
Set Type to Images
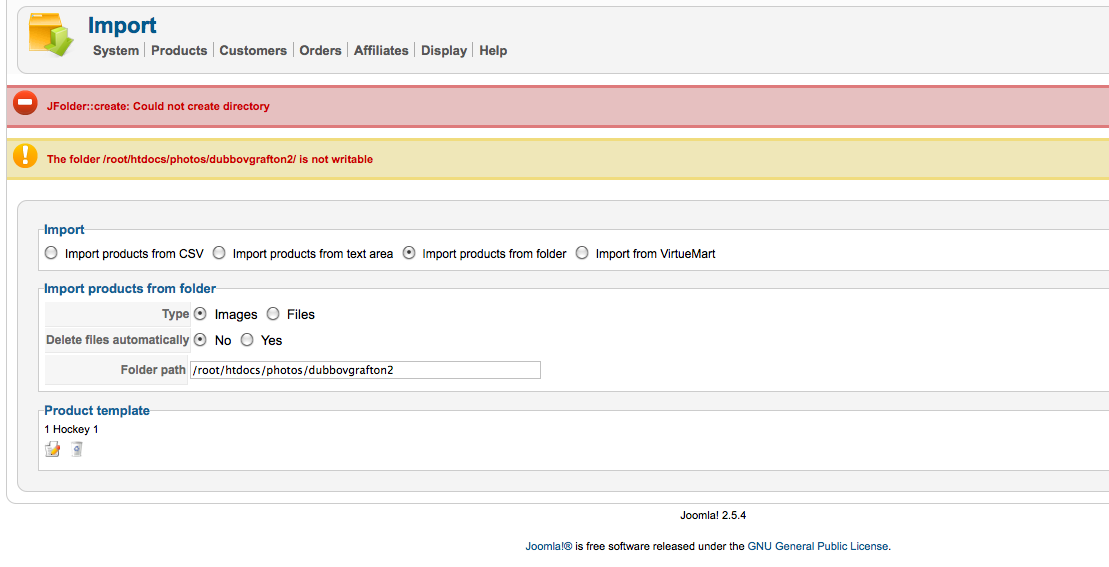coord(201,314)
